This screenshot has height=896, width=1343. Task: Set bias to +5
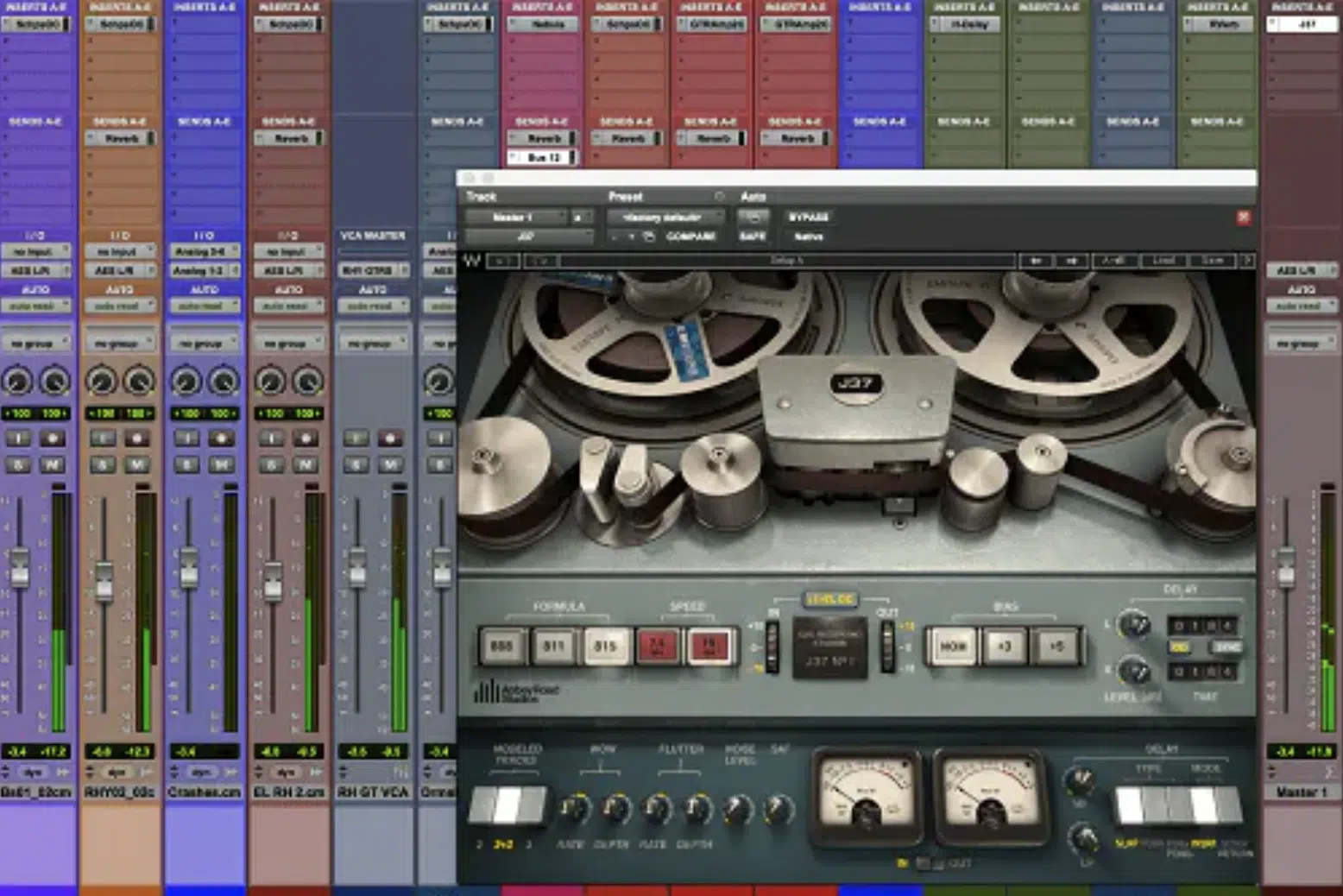point(1056,646)
